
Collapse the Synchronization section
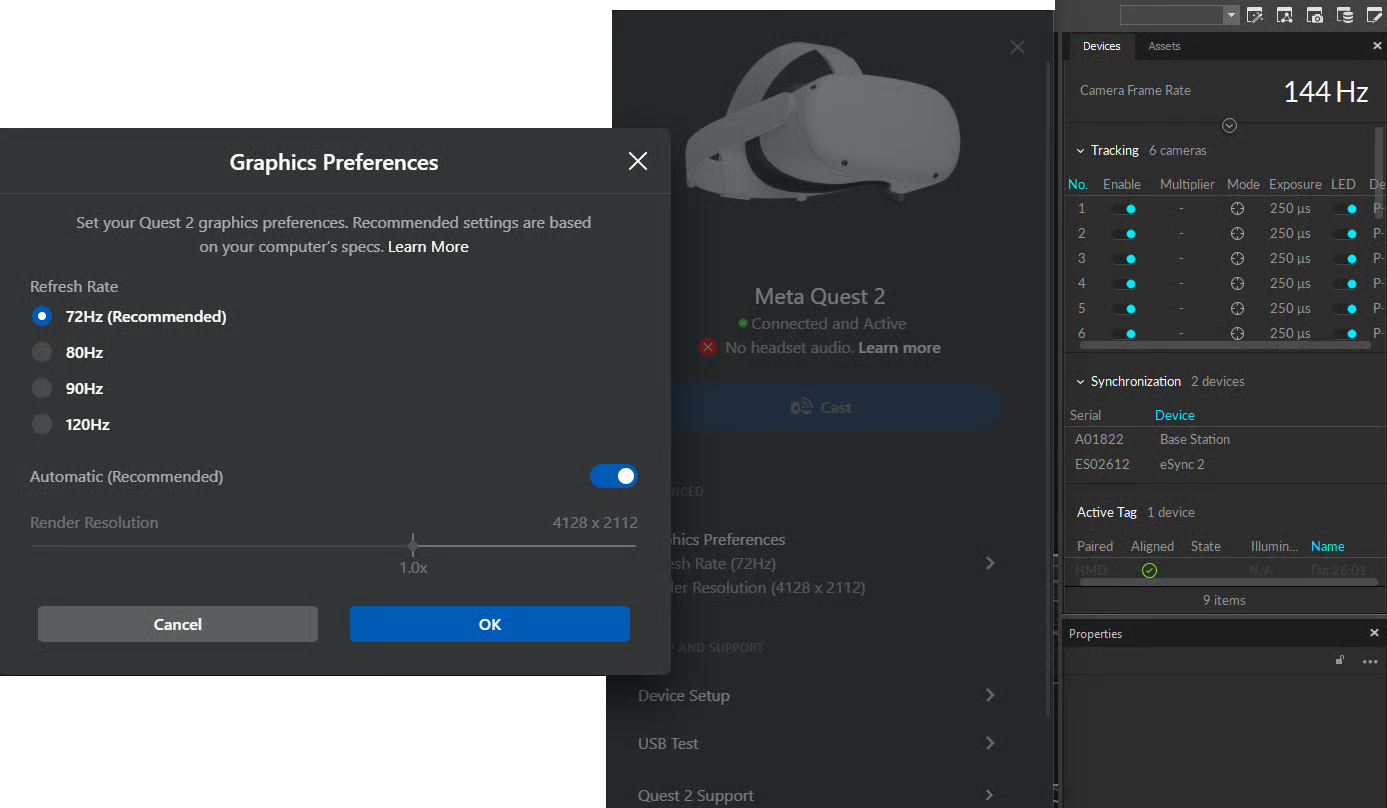click(x=1080, y=382)
